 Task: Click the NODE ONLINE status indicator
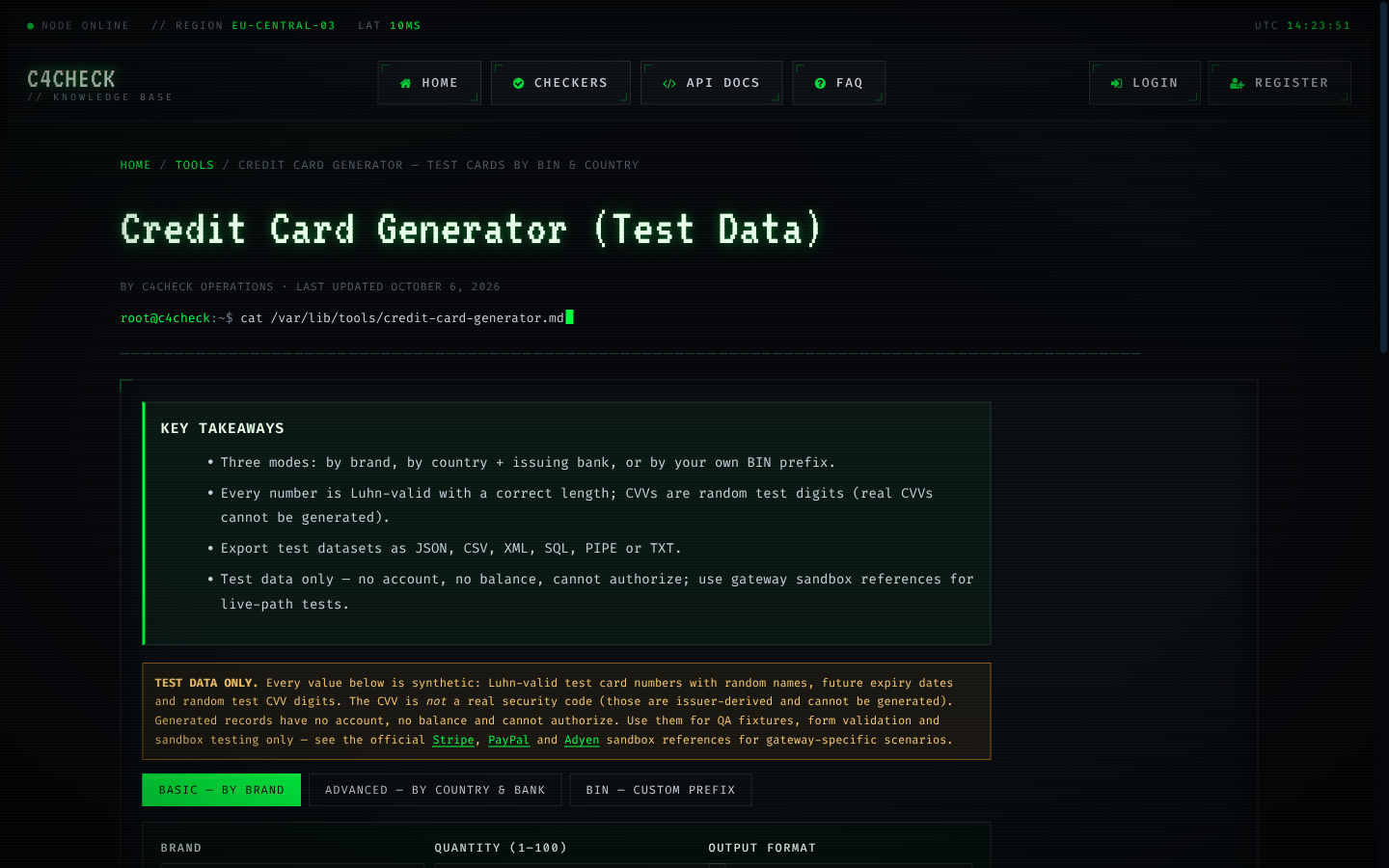78,26
